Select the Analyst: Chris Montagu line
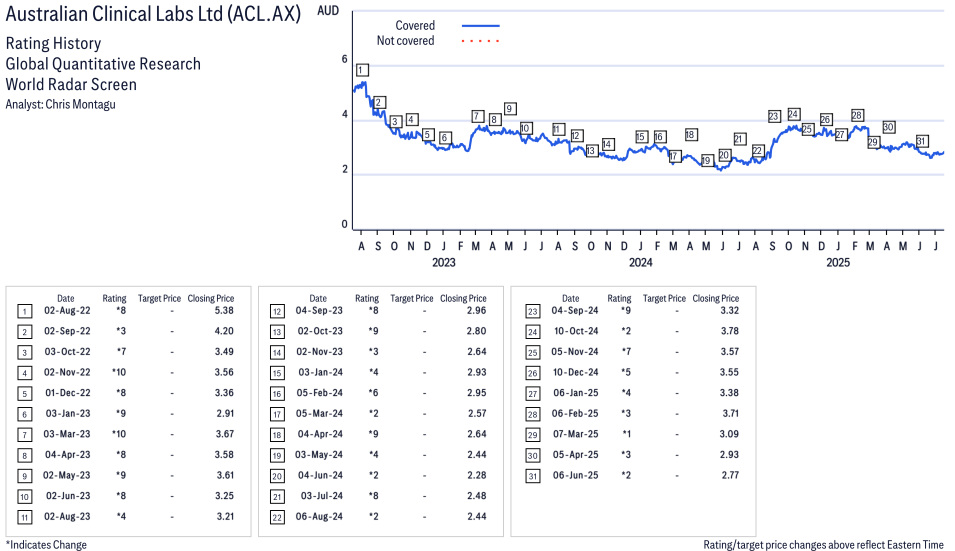The image size is (955, 551). (60, 104)
